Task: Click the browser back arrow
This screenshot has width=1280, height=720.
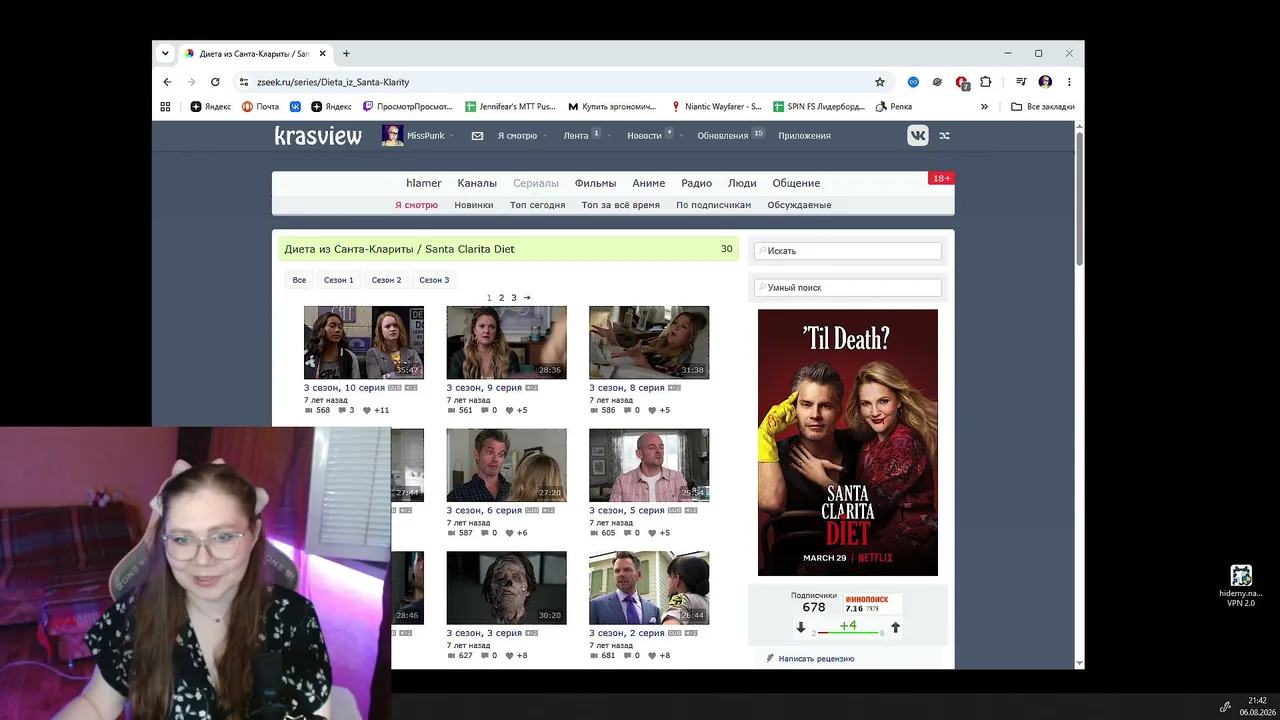Action: tap(167, 82)
